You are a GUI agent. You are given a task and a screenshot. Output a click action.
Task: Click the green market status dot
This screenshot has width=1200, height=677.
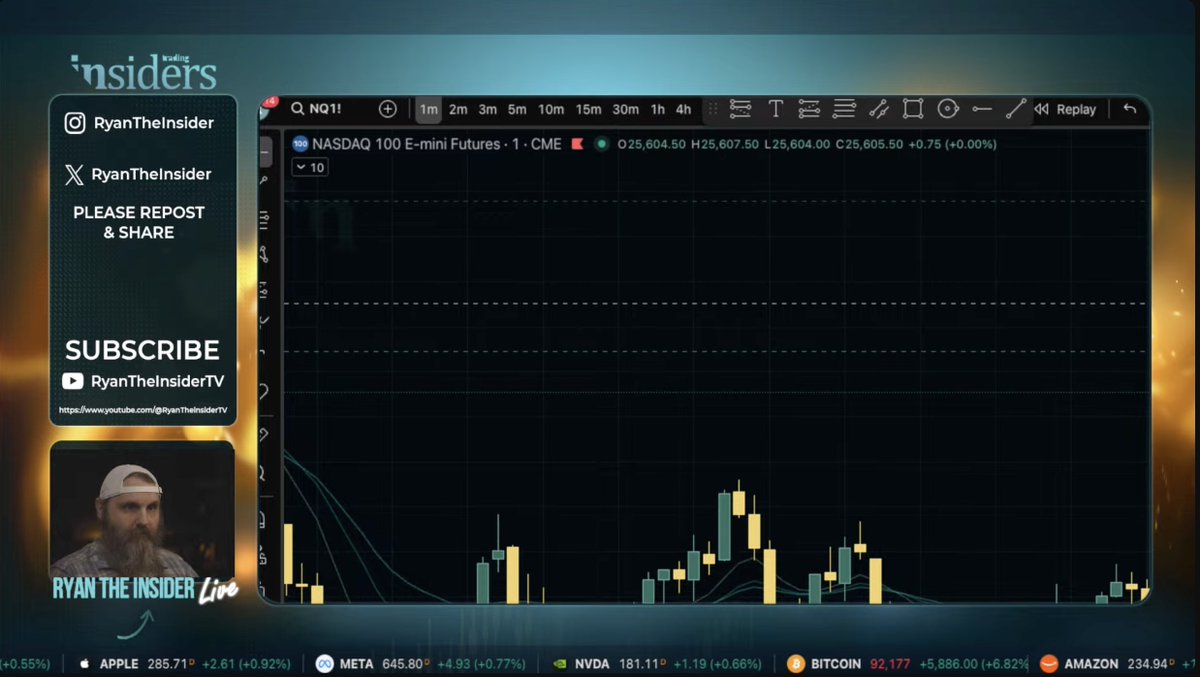click(x=601, y=144)
